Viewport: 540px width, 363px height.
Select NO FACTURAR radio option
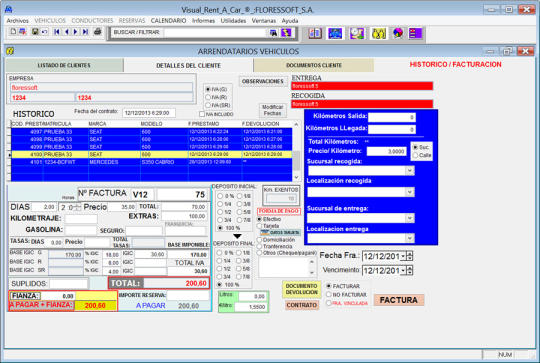coord(329,294)
